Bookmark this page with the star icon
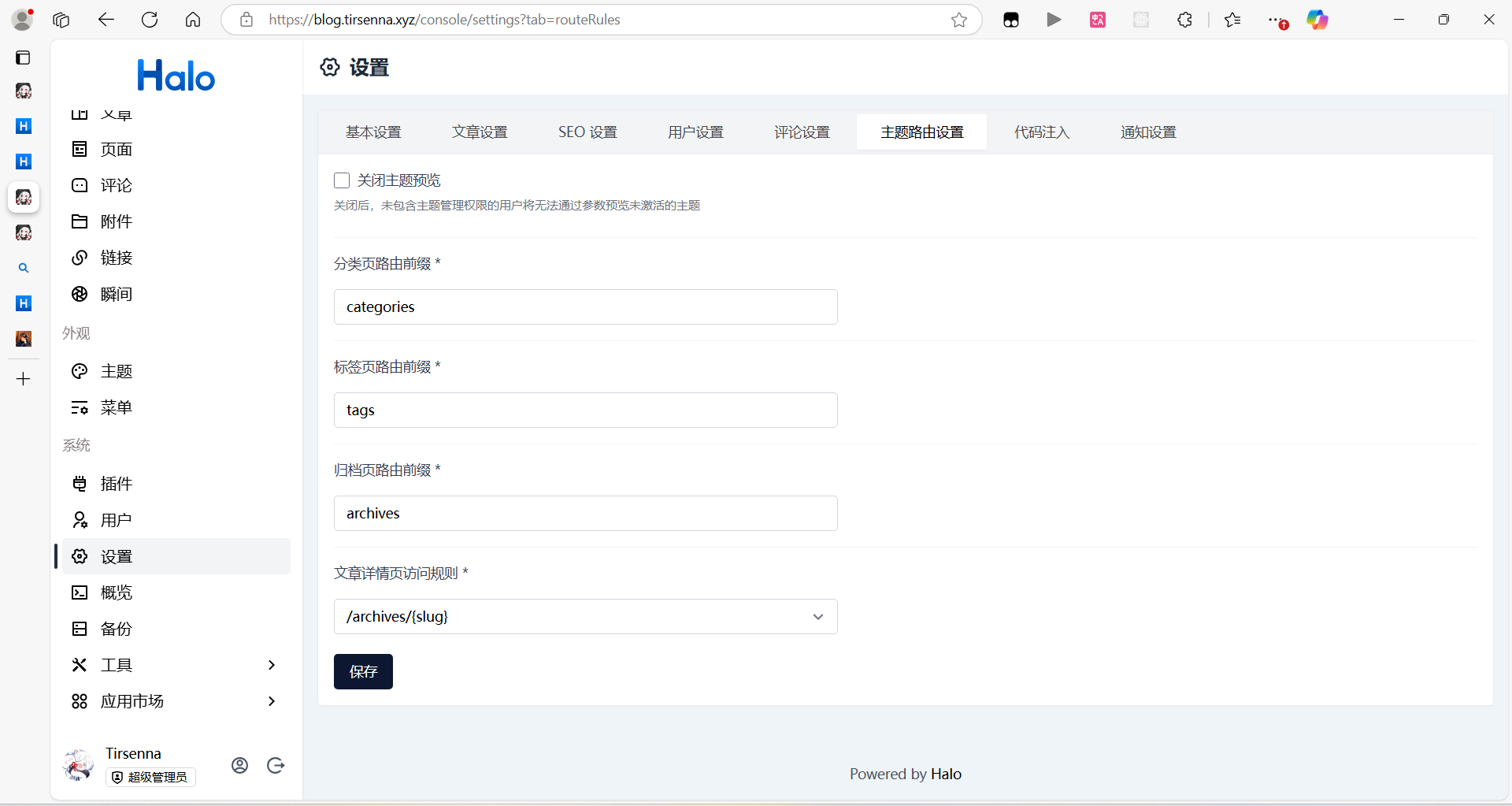The image size is (1512, 806). pos(958,20)
